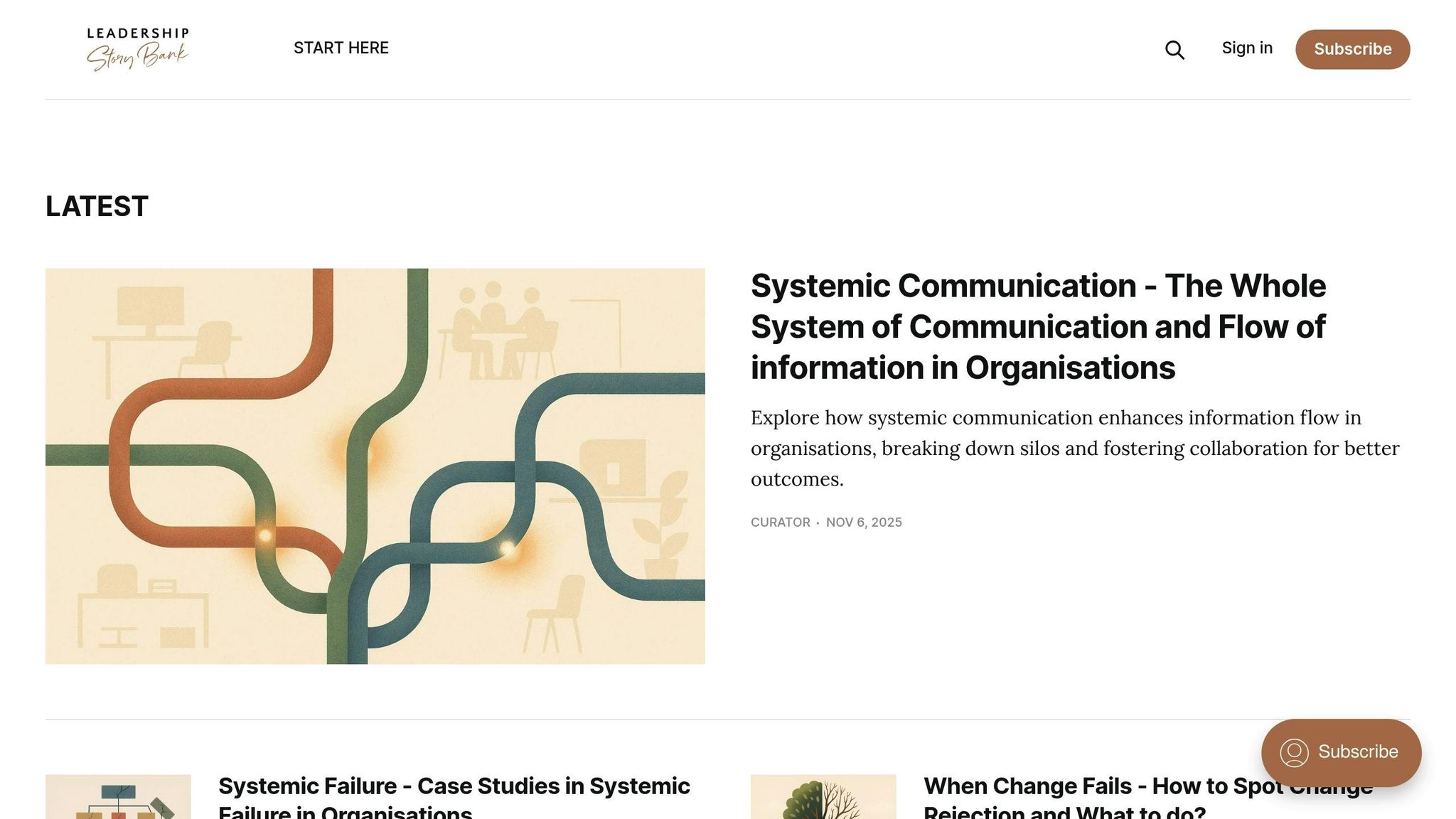The width and height of the screenshot is (1456, 819).
Task: Click the word Subscribe in floating widget
Action: [x=1357, y=751]
